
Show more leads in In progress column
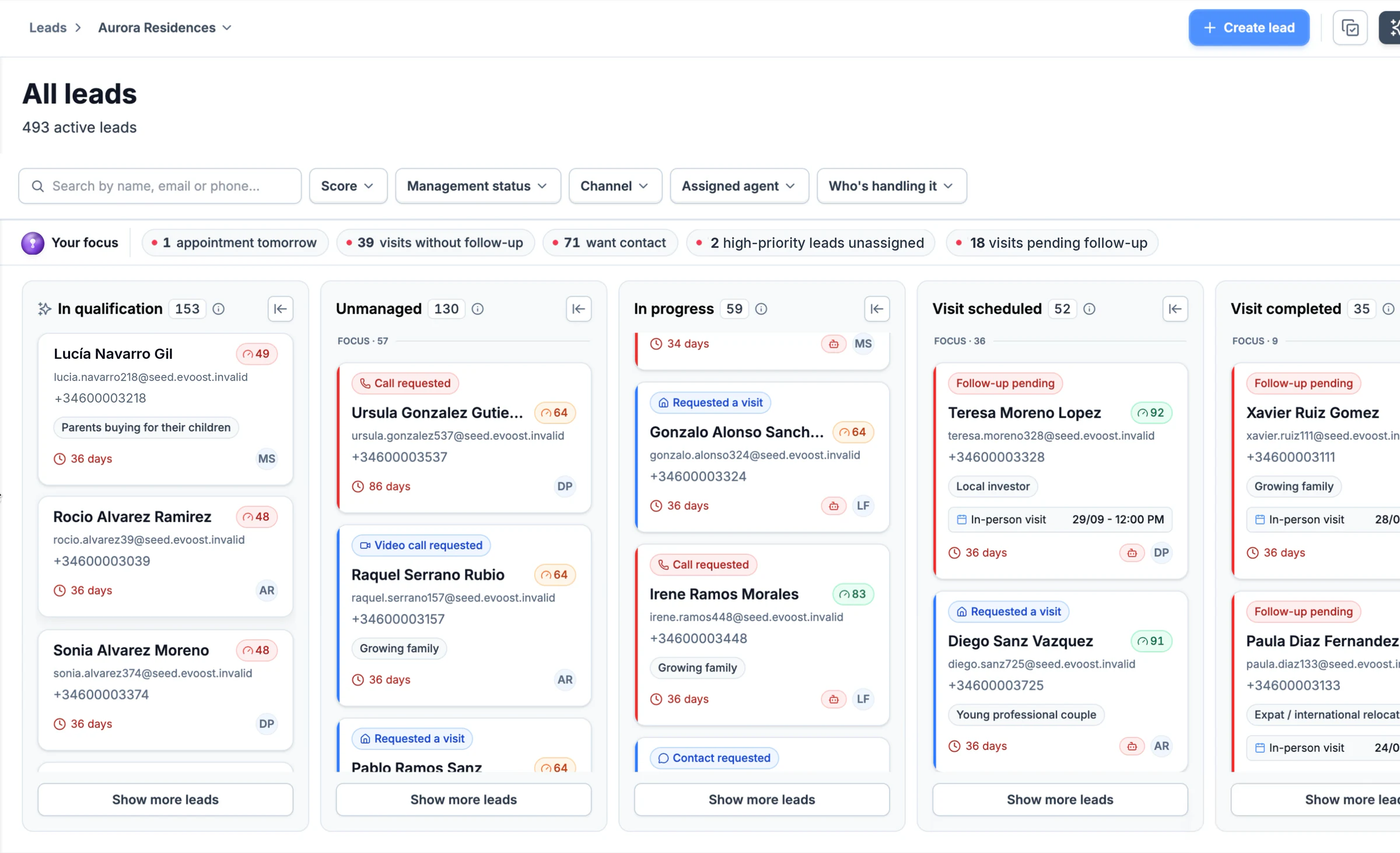[761, 799]
